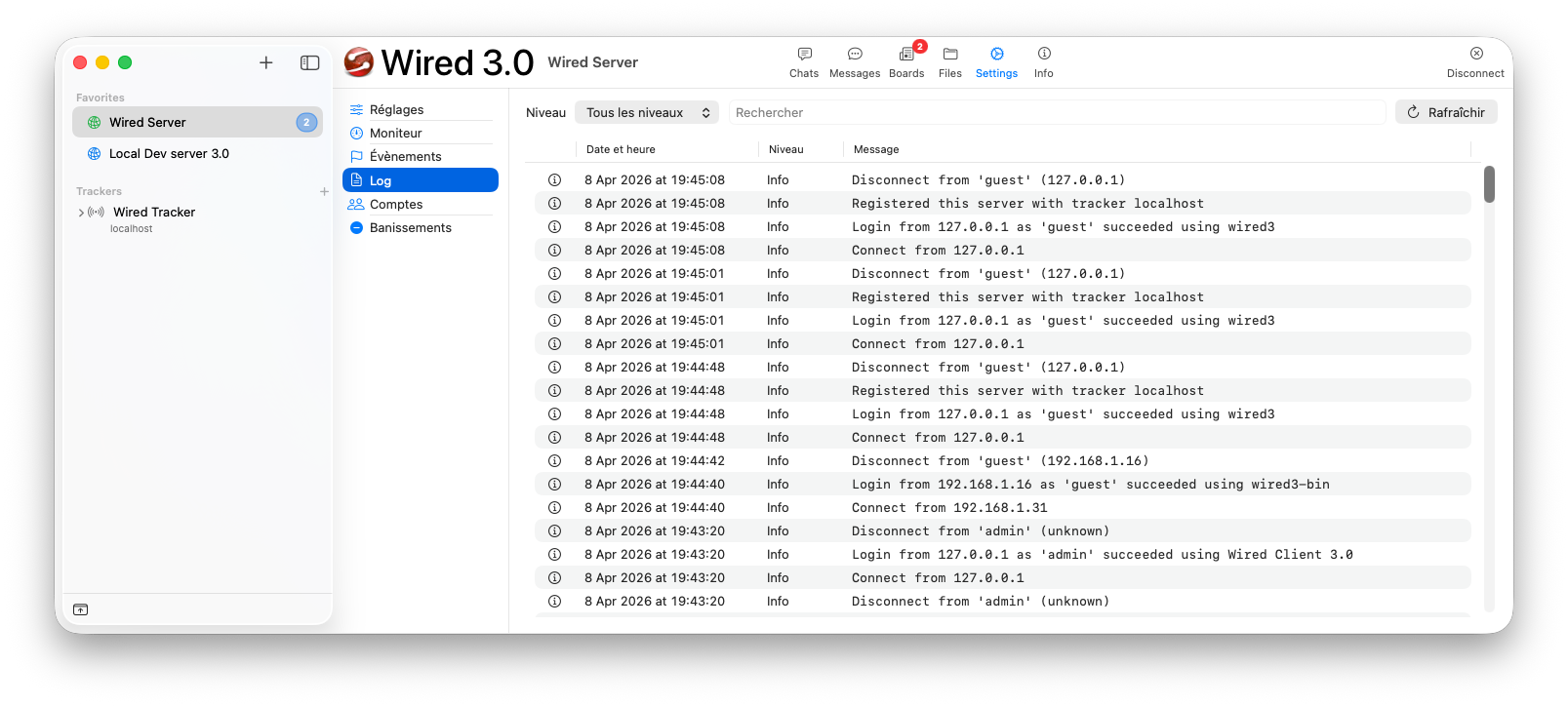Click the plus icon to add connection
Viewport: 1568px width, 706px height.
(x=265, y=62)
